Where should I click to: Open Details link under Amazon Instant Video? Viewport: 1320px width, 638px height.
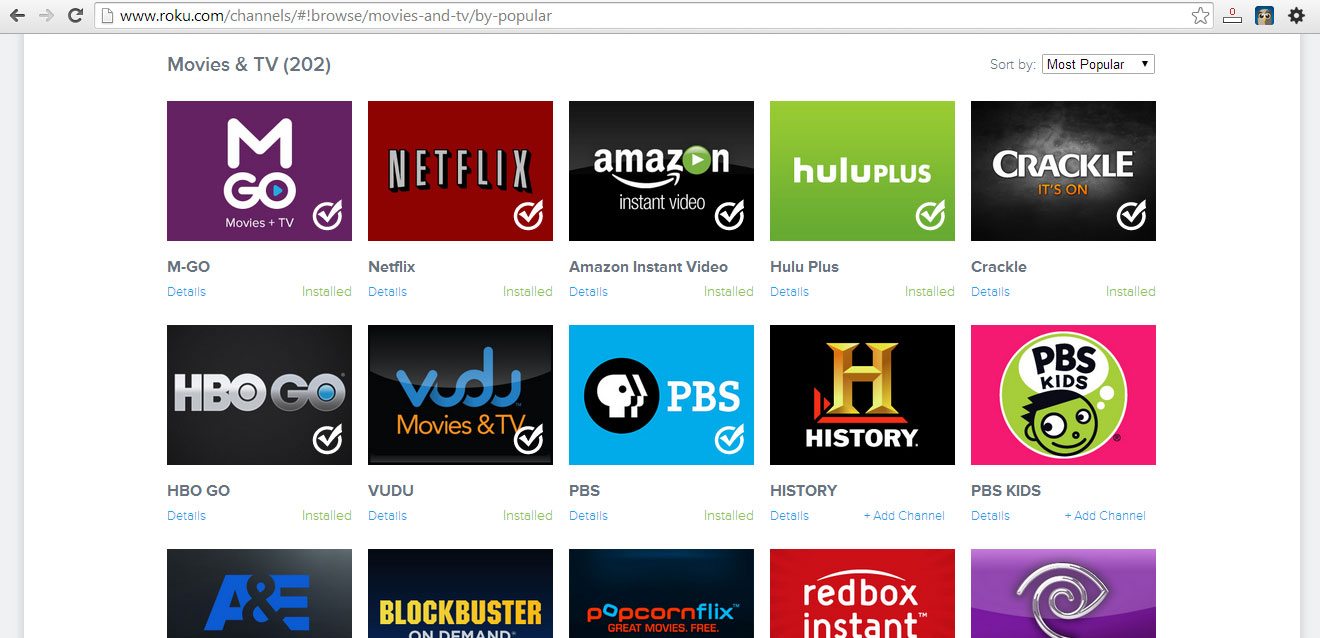[588, 292]
